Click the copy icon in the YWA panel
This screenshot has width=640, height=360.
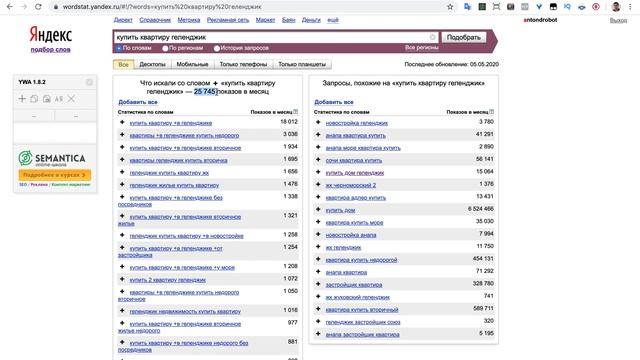pyautogui.click(x=34, y=98)
